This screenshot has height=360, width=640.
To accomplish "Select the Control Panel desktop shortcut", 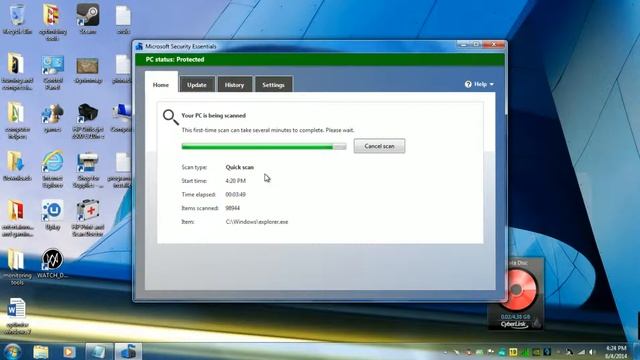I will pyautogui.click(x=53, y=73).
